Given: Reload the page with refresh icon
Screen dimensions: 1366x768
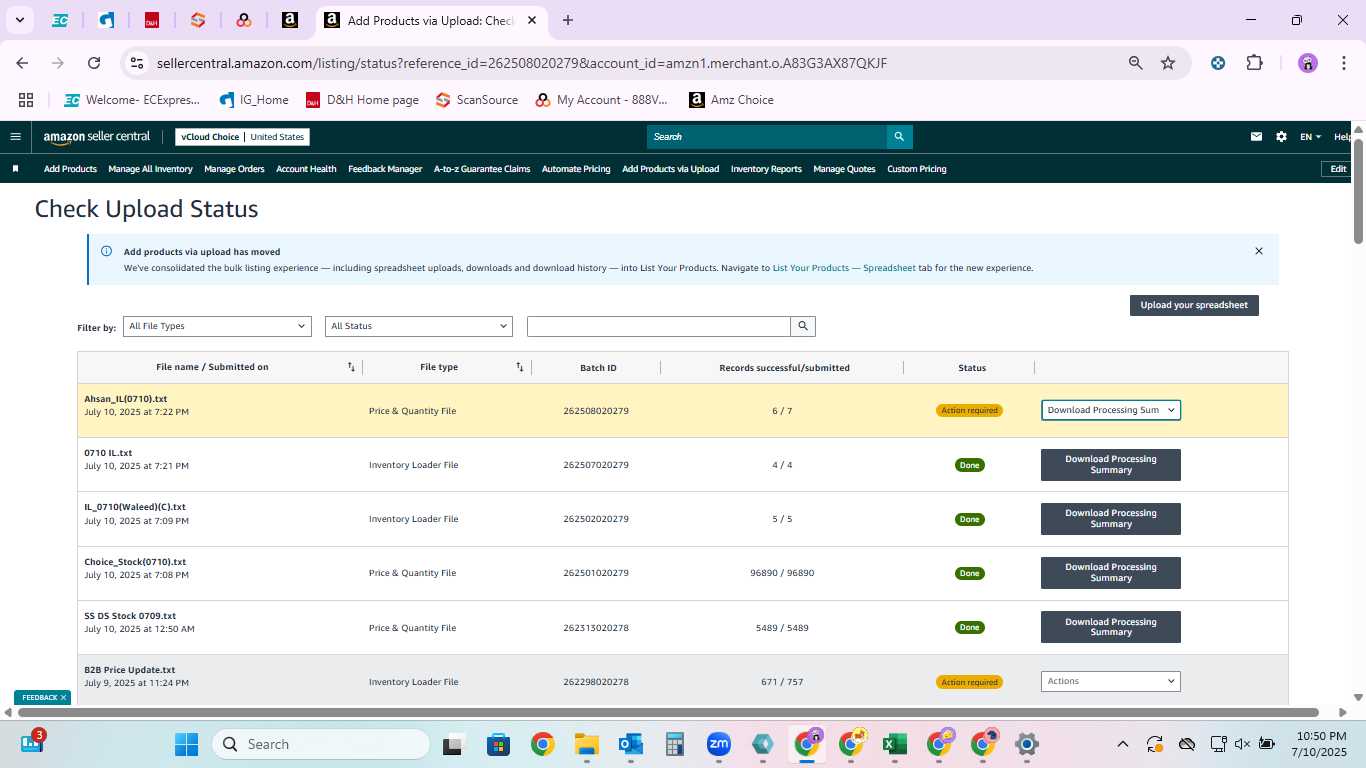Looking at the screenshot, I should click(94, 63).
